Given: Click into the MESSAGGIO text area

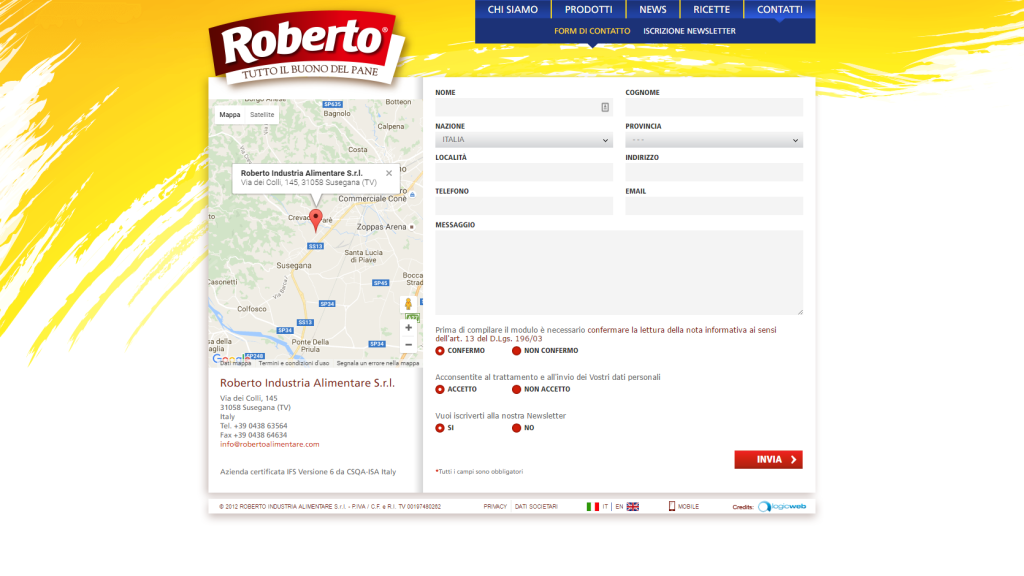Looking at the screenshot, I should tap(619, 272).
